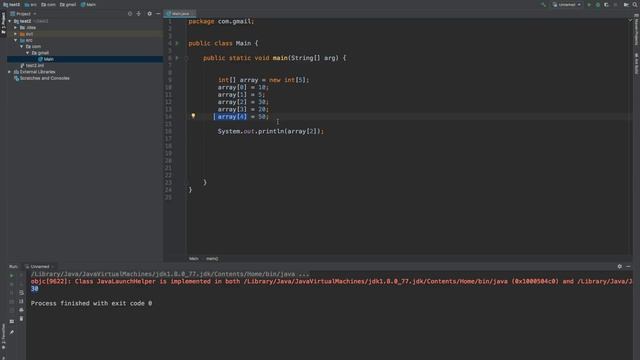
Task: Click the Build project hammer icon
Action: coord(543,4)
